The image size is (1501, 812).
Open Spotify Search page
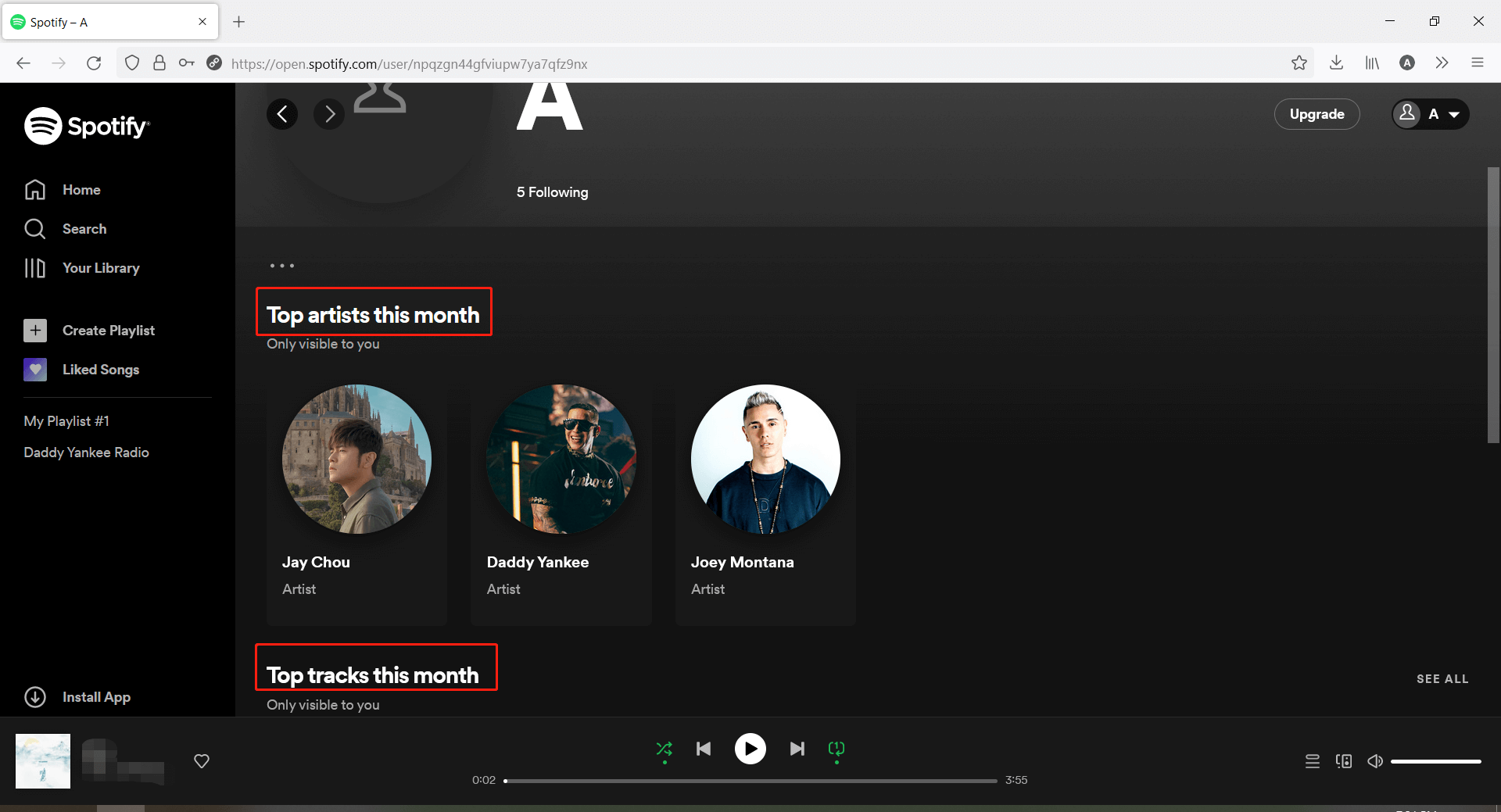66,229
